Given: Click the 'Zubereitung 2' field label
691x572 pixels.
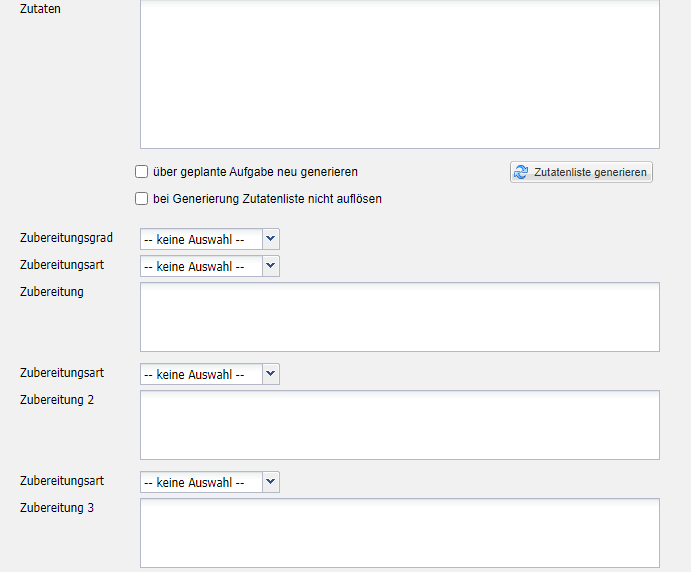Looking at the screenshot, I should click(x=57, y=400).
